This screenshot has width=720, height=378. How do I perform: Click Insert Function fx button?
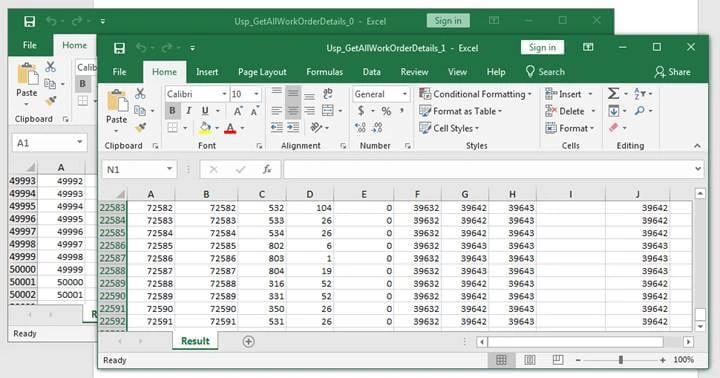[267, 169]
